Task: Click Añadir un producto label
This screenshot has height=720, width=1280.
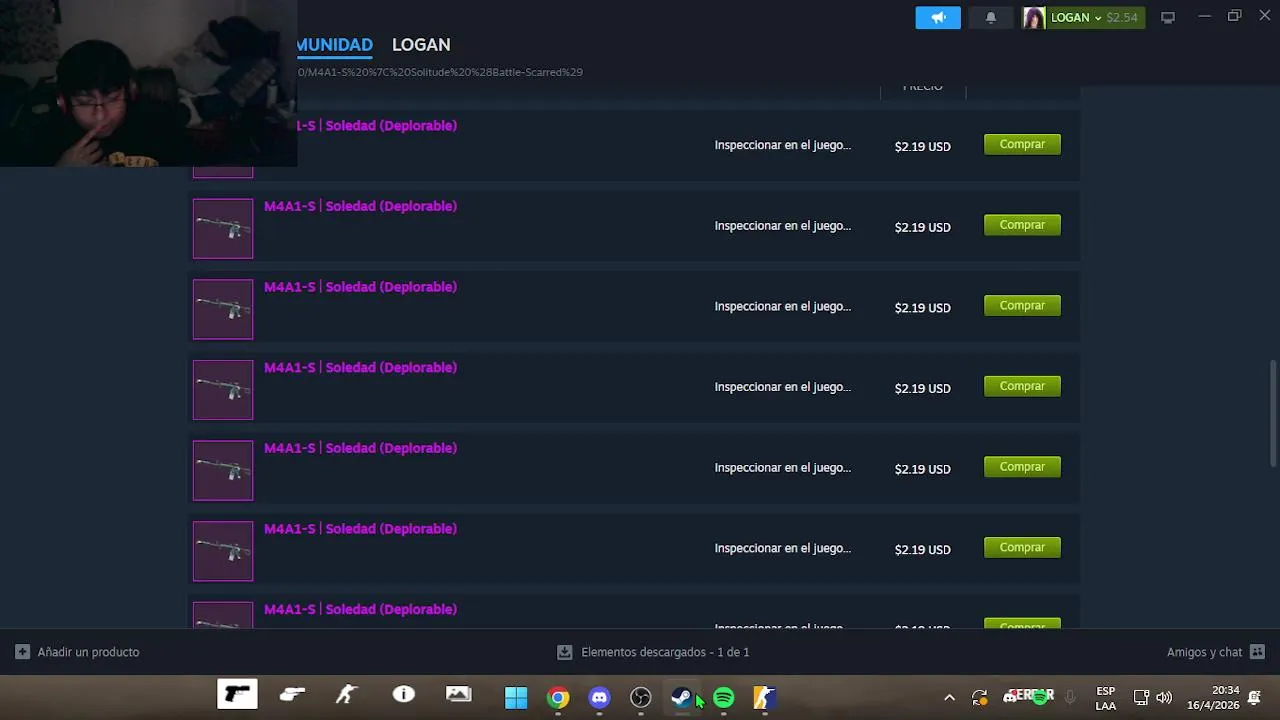Action: [x=88, y=652]
